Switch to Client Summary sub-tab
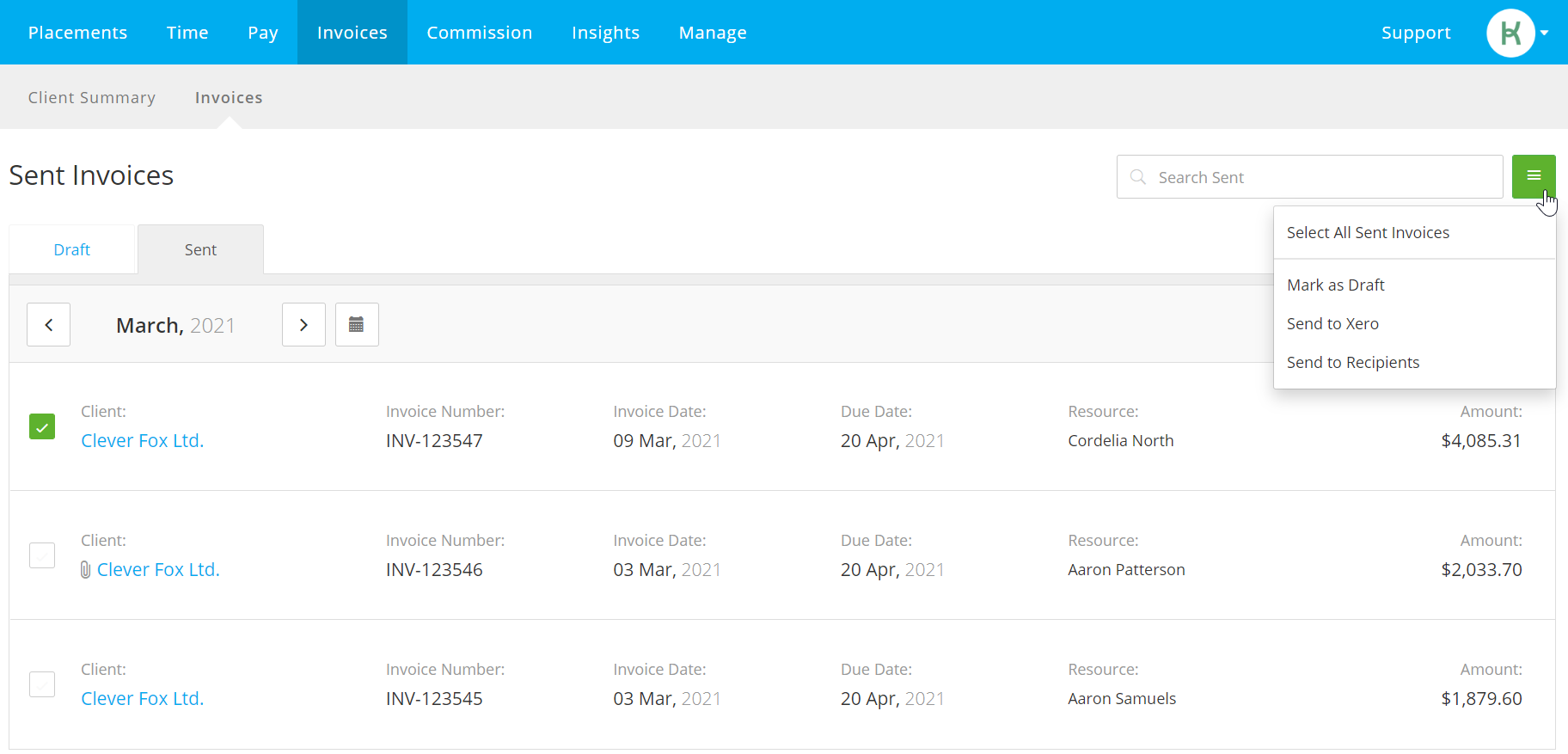This screenshot has width=1568, height=754. coord(92,98)
